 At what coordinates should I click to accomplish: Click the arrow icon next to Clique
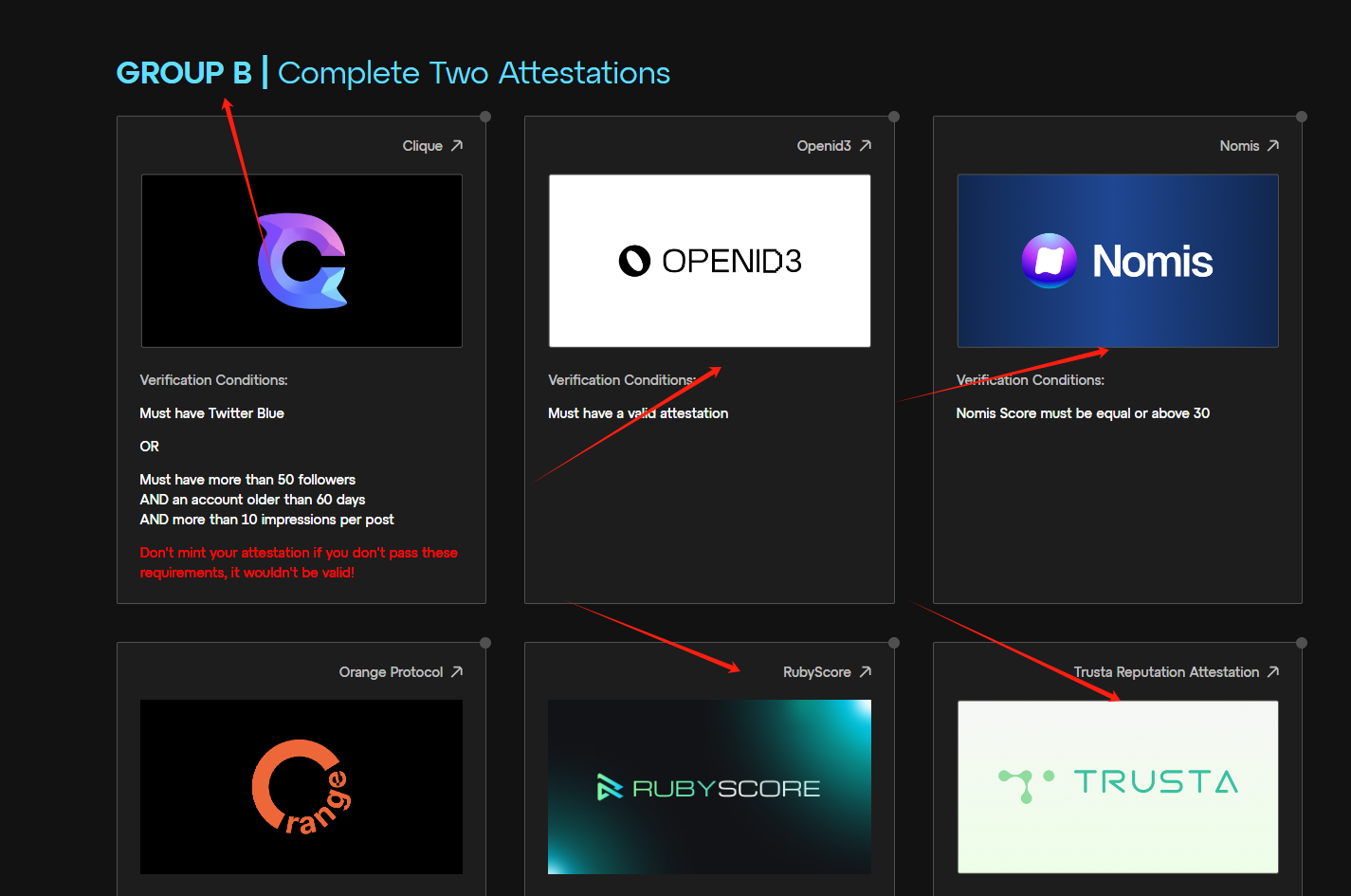(457, 145)
